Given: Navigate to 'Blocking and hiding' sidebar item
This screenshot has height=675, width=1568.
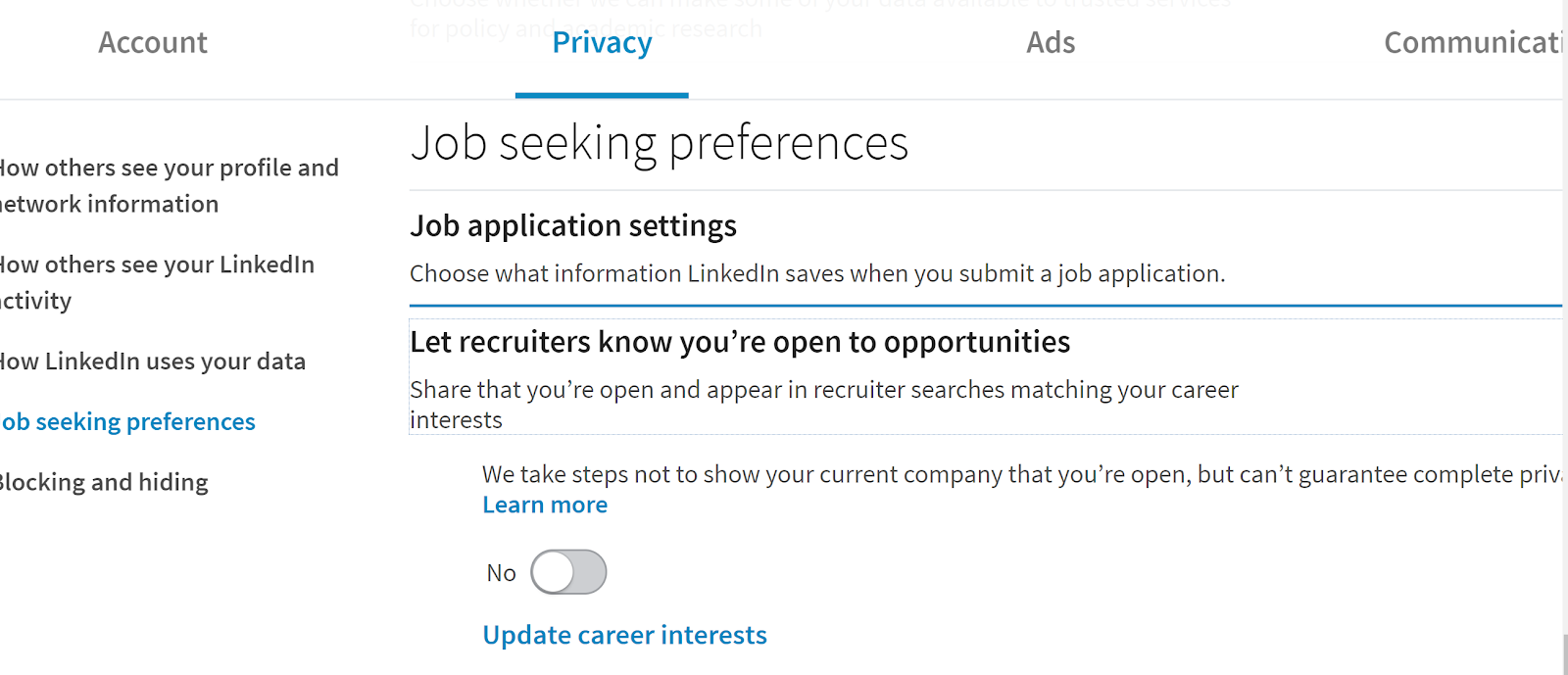Looking at the screenshot, I should (x=104, y=483).
